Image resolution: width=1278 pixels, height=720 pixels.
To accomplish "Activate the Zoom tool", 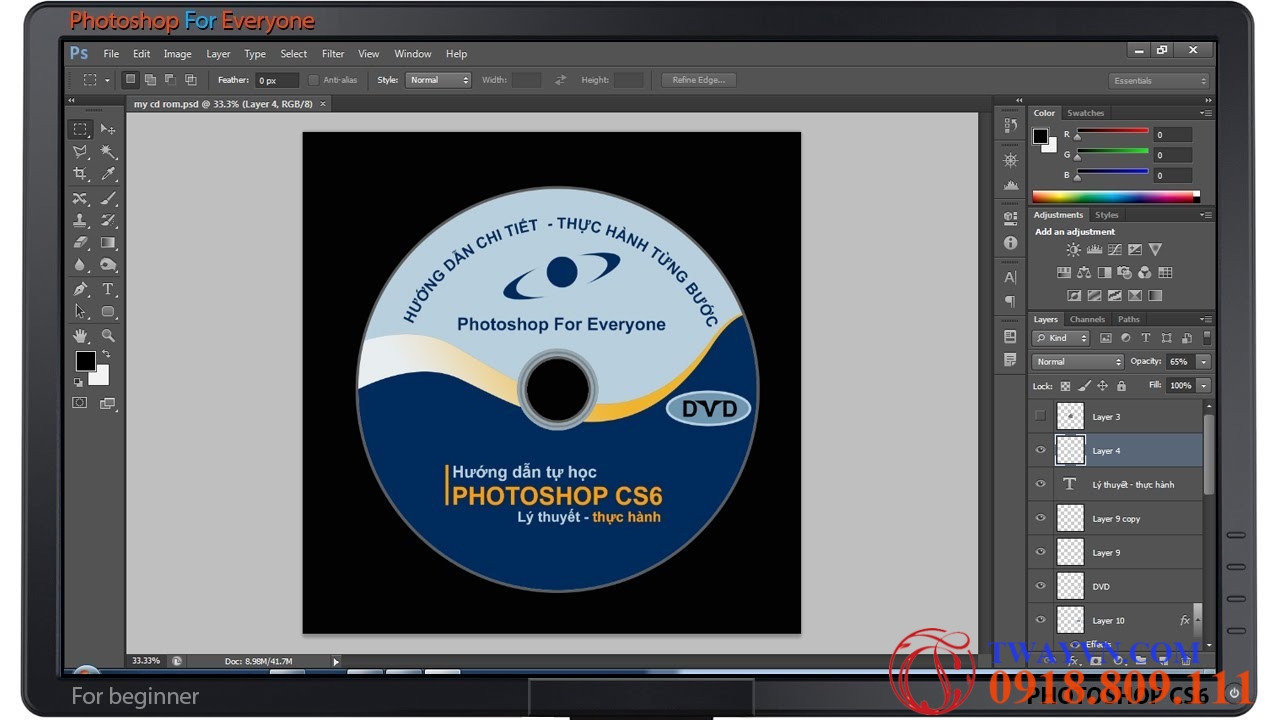I will [x=108, y=336].
